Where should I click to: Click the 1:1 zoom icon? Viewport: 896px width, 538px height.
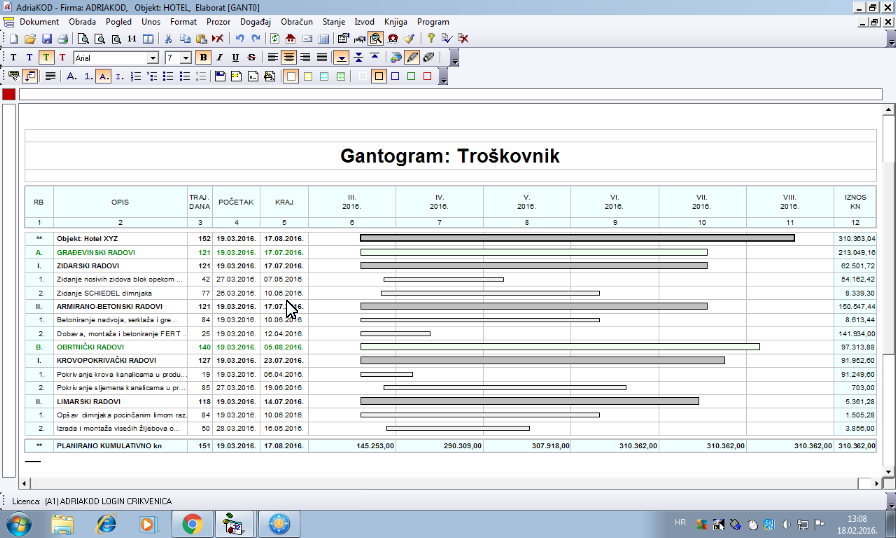coord(132,39)
